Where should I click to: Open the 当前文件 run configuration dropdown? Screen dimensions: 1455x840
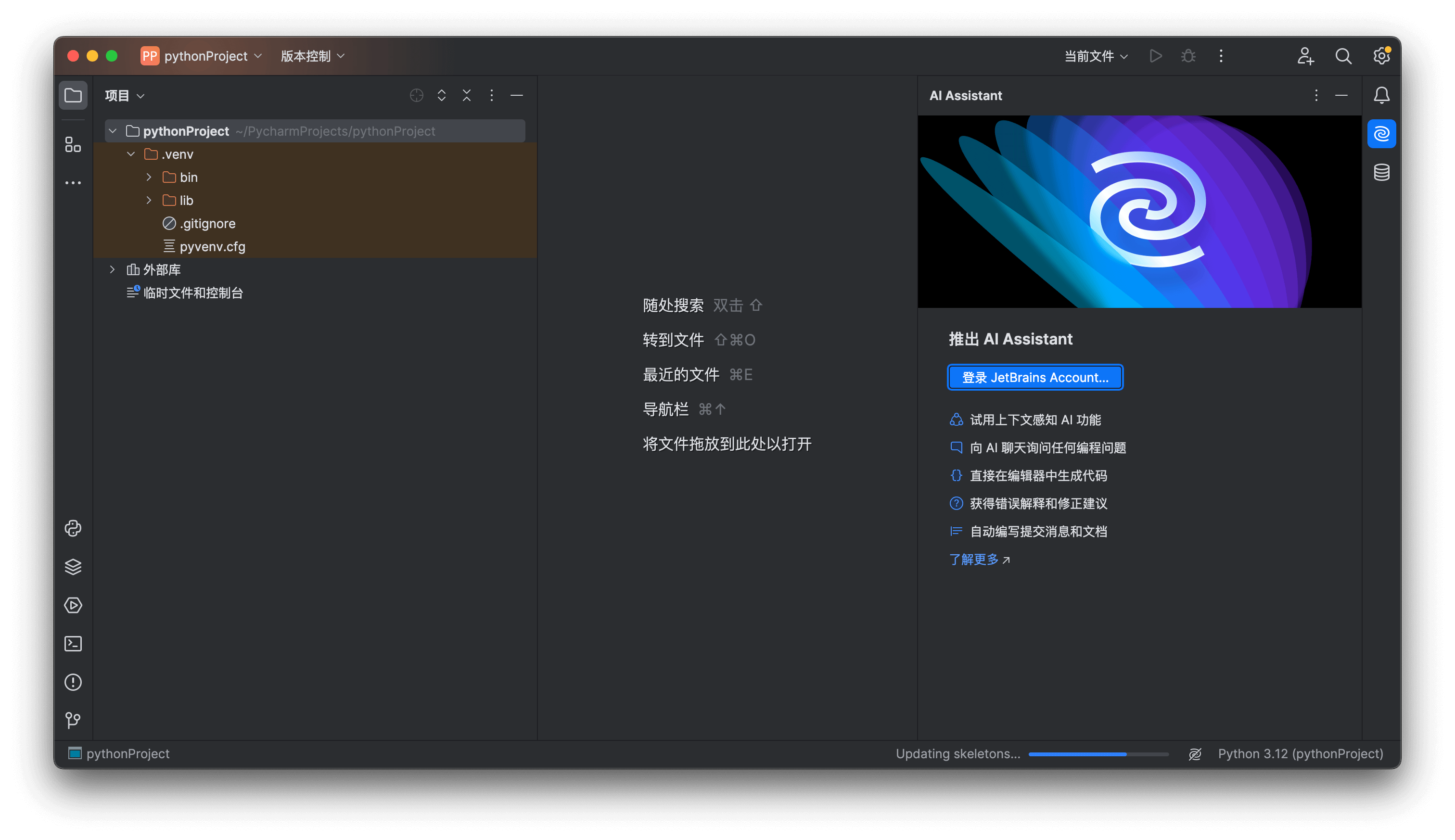click(1096, 56)
